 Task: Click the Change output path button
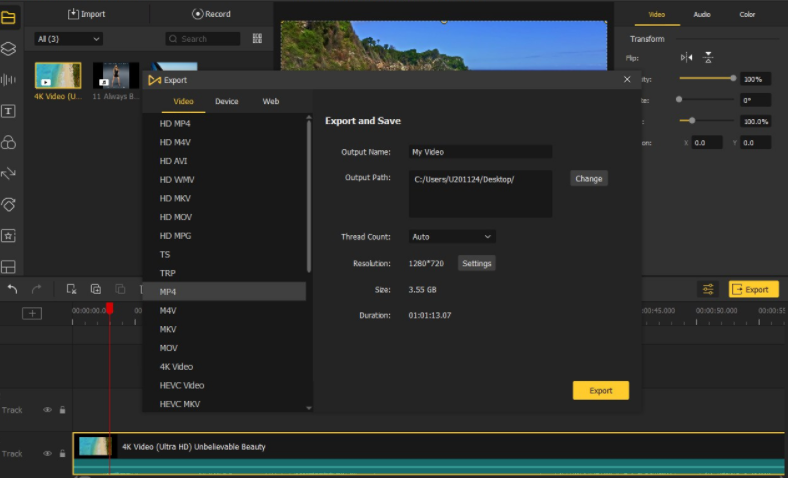coord(589,179)
